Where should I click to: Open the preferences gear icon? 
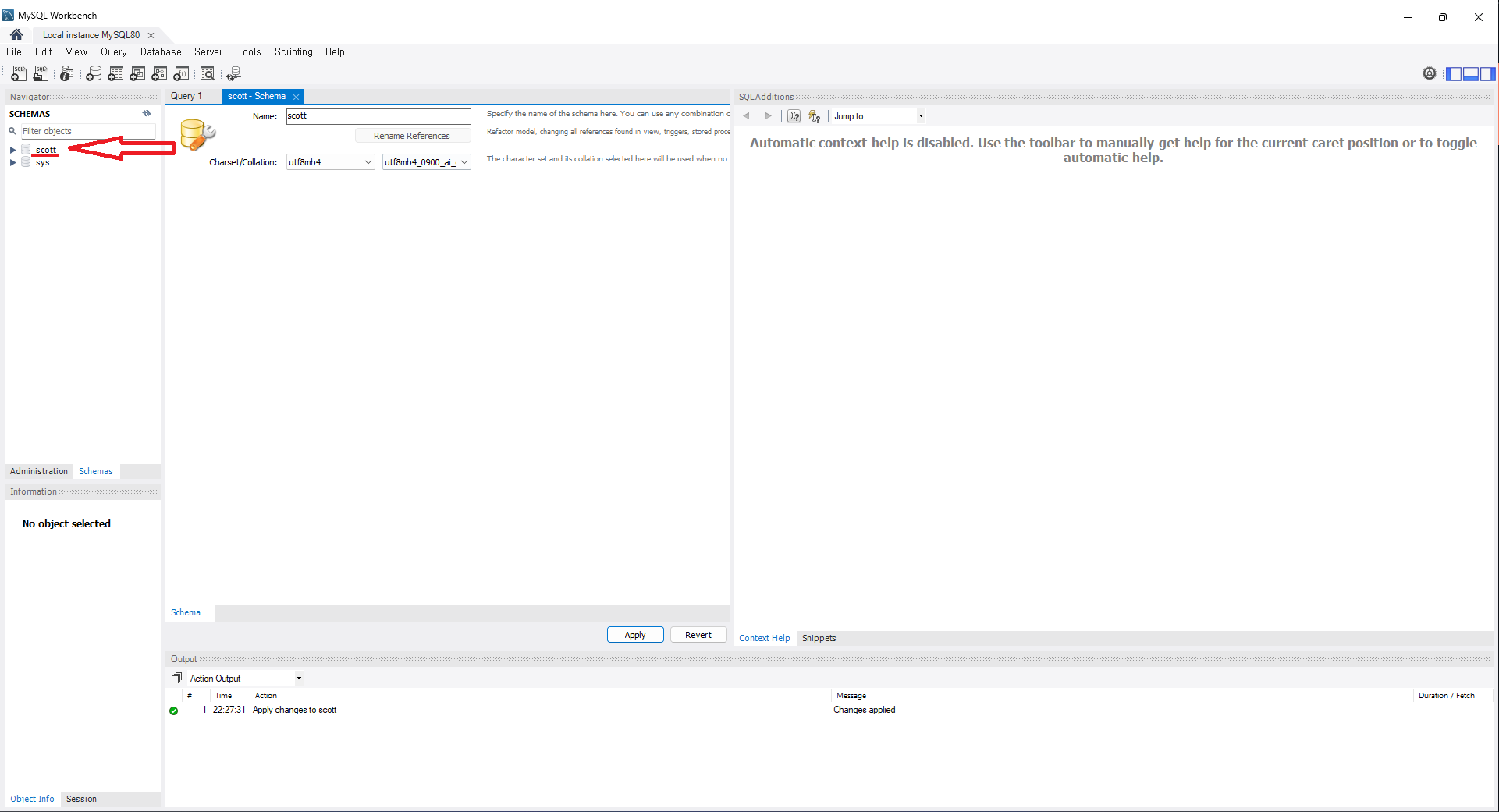1430,73
